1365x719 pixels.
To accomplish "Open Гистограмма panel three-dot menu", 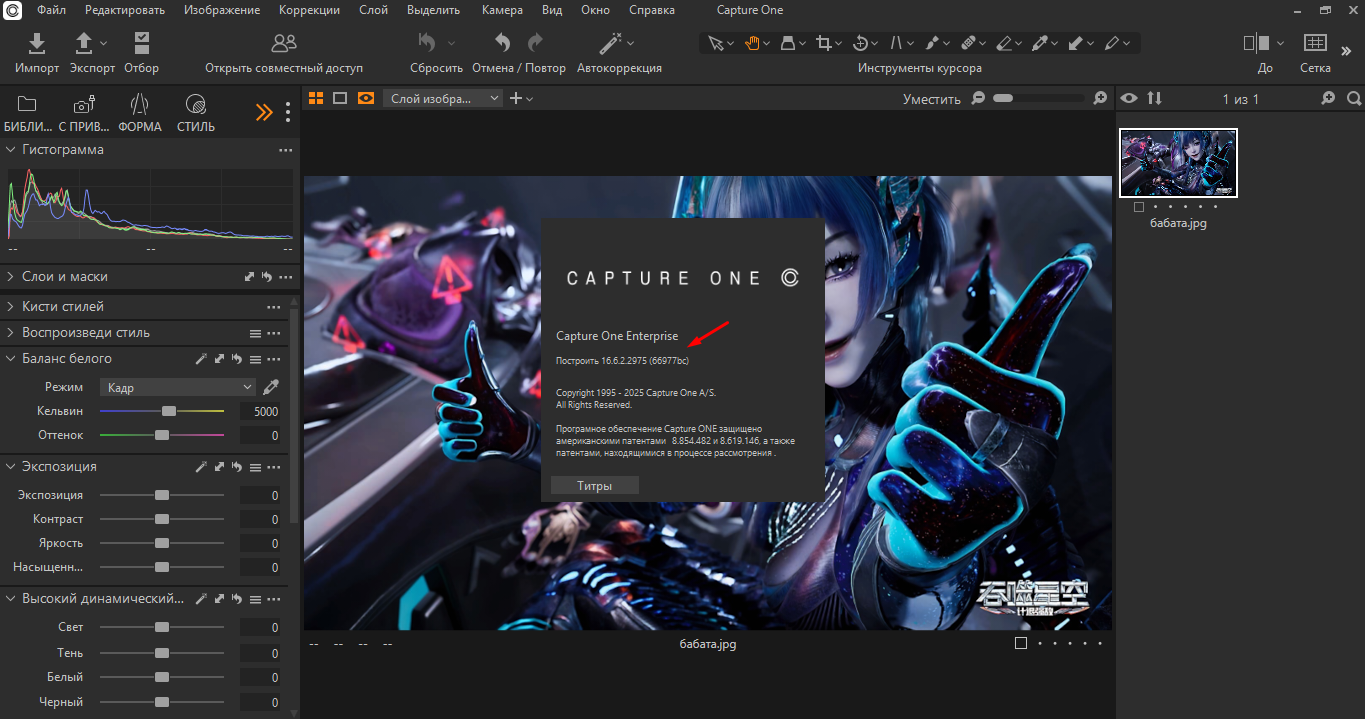I will [285, 150].
